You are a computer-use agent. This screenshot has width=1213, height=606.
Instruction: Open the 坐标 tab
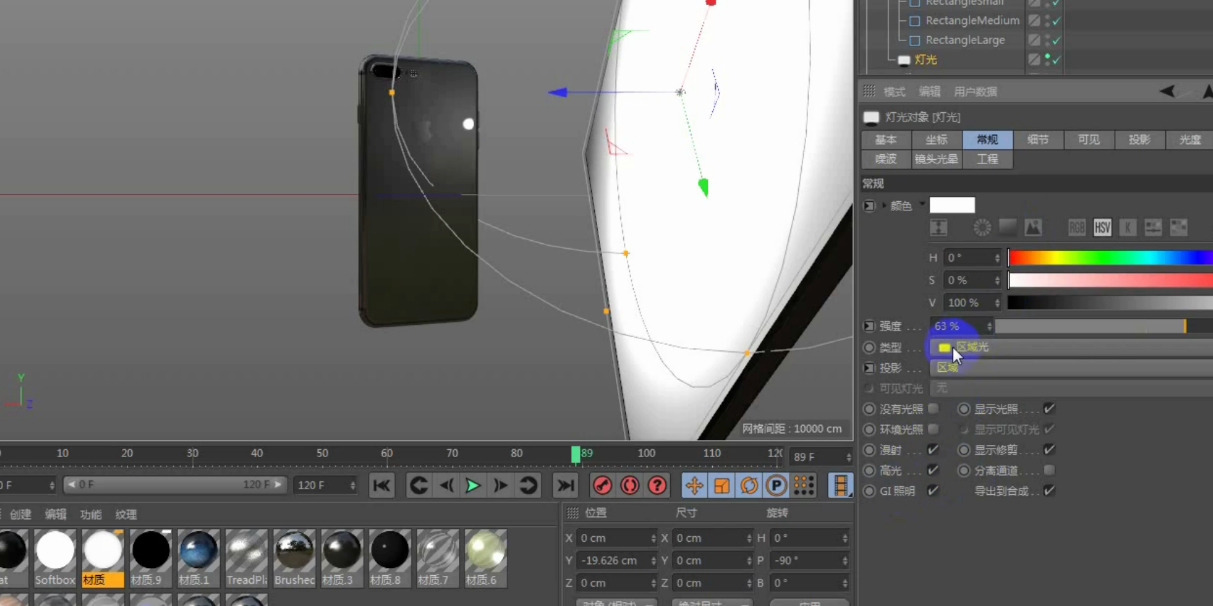tap(937, 140)
